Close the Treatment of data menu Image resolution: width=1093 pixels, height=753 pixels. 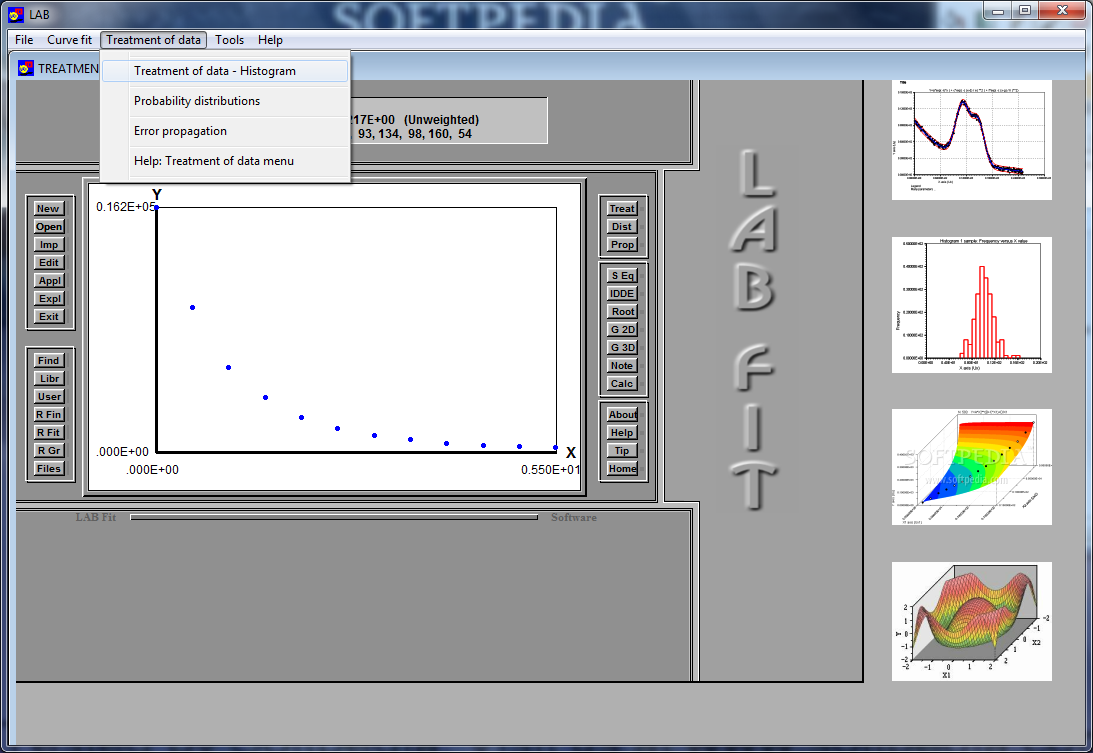[x=153, y=40]
